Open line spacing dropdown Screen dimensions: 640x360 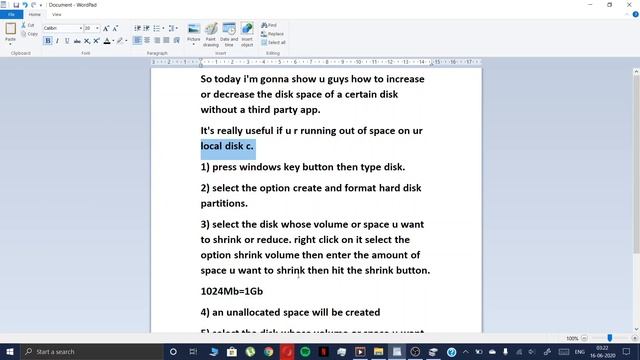coord(173,28)
